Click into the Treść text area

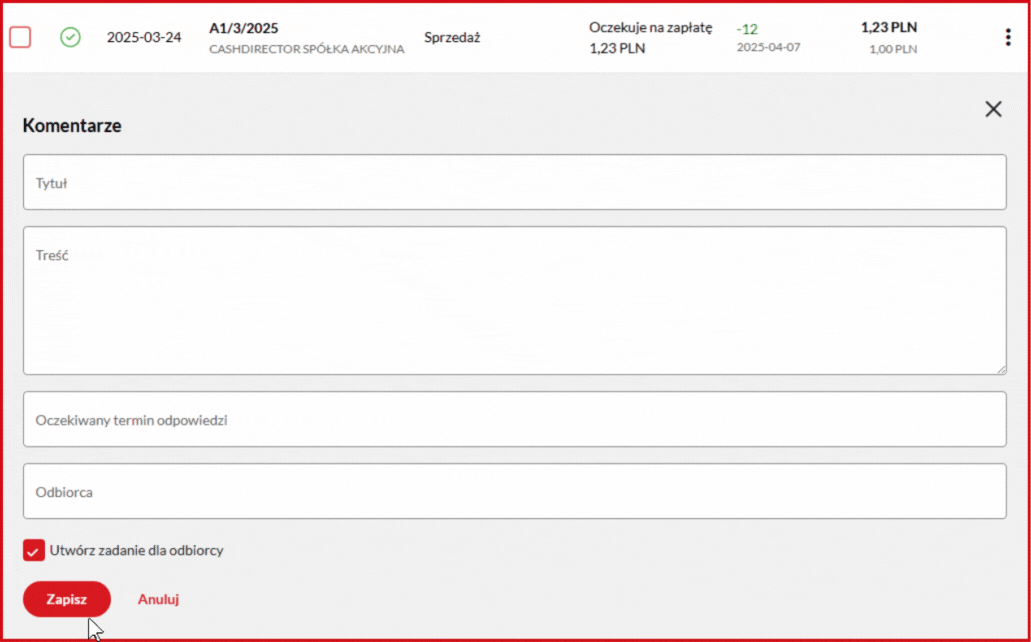pos(515,301)
